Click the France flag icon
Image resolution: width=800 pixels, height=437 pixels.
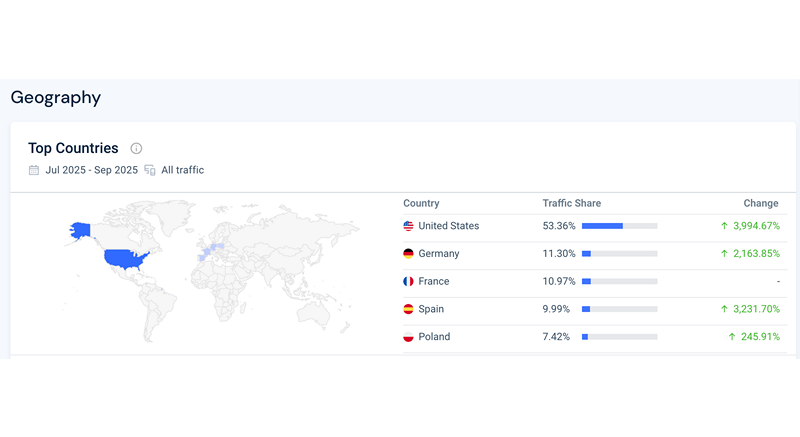click(x=408, y=282)
